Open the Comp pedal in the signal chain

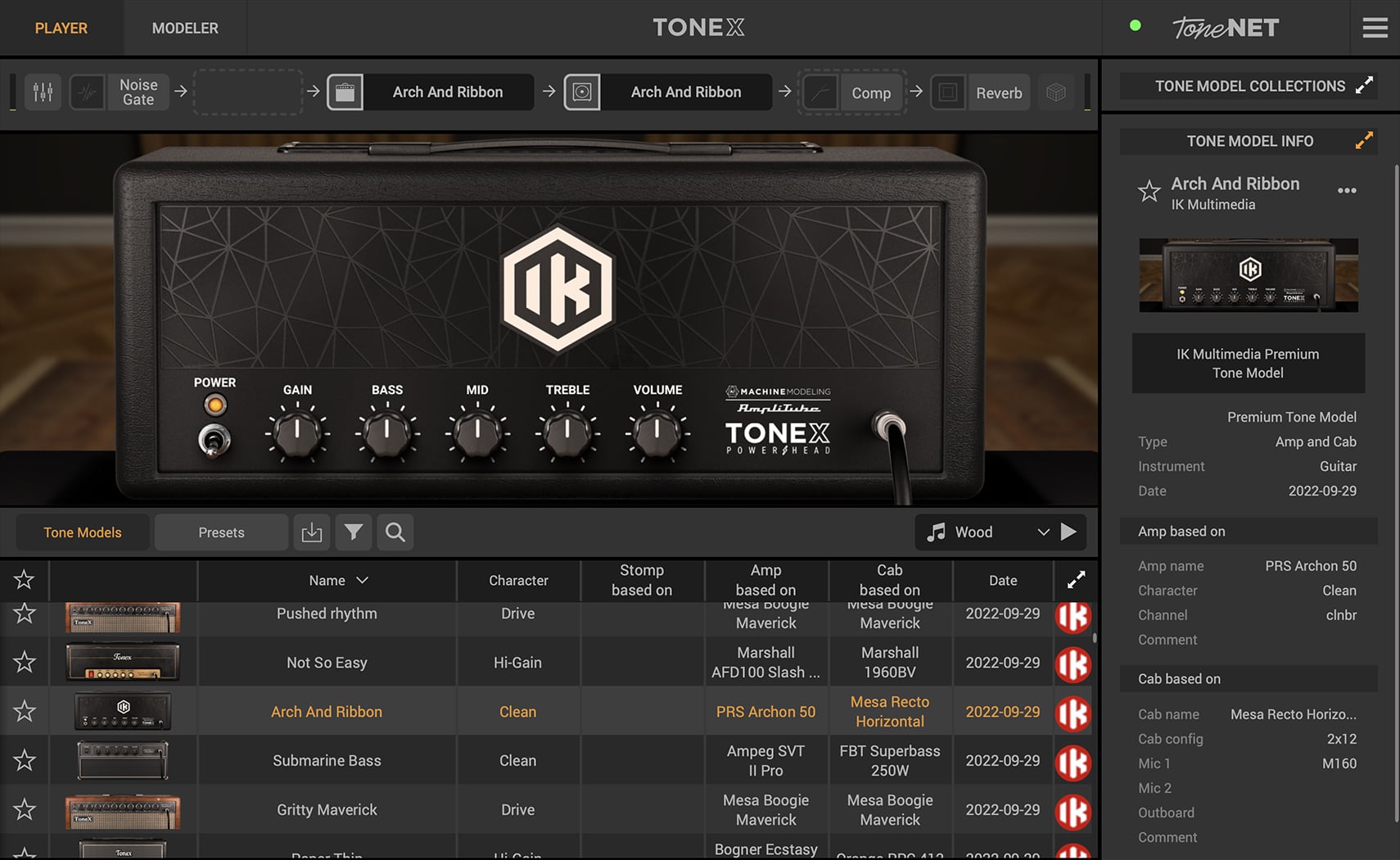pos(870,93)
